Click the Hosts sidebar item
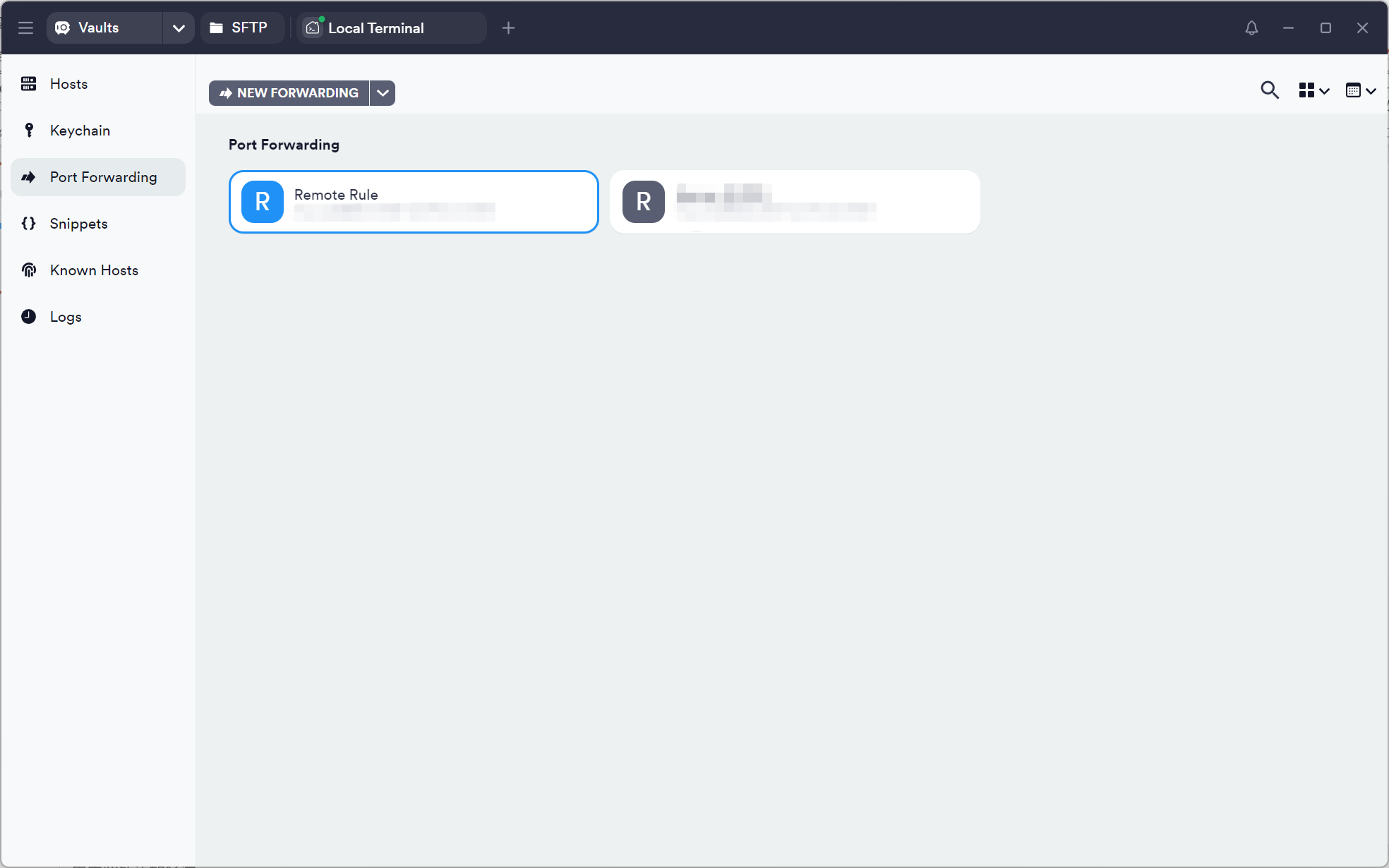 coord(68,84)
